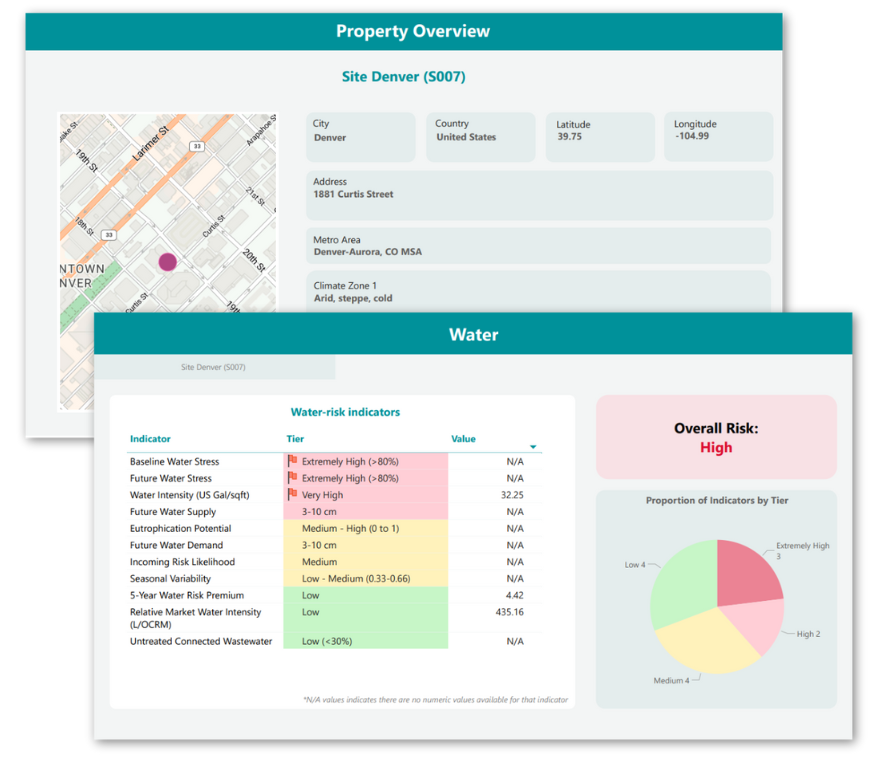Click the Address card showing 1881 Curtis Street
877x758 pixels.
pyautogui.click(x=538, y=195)
